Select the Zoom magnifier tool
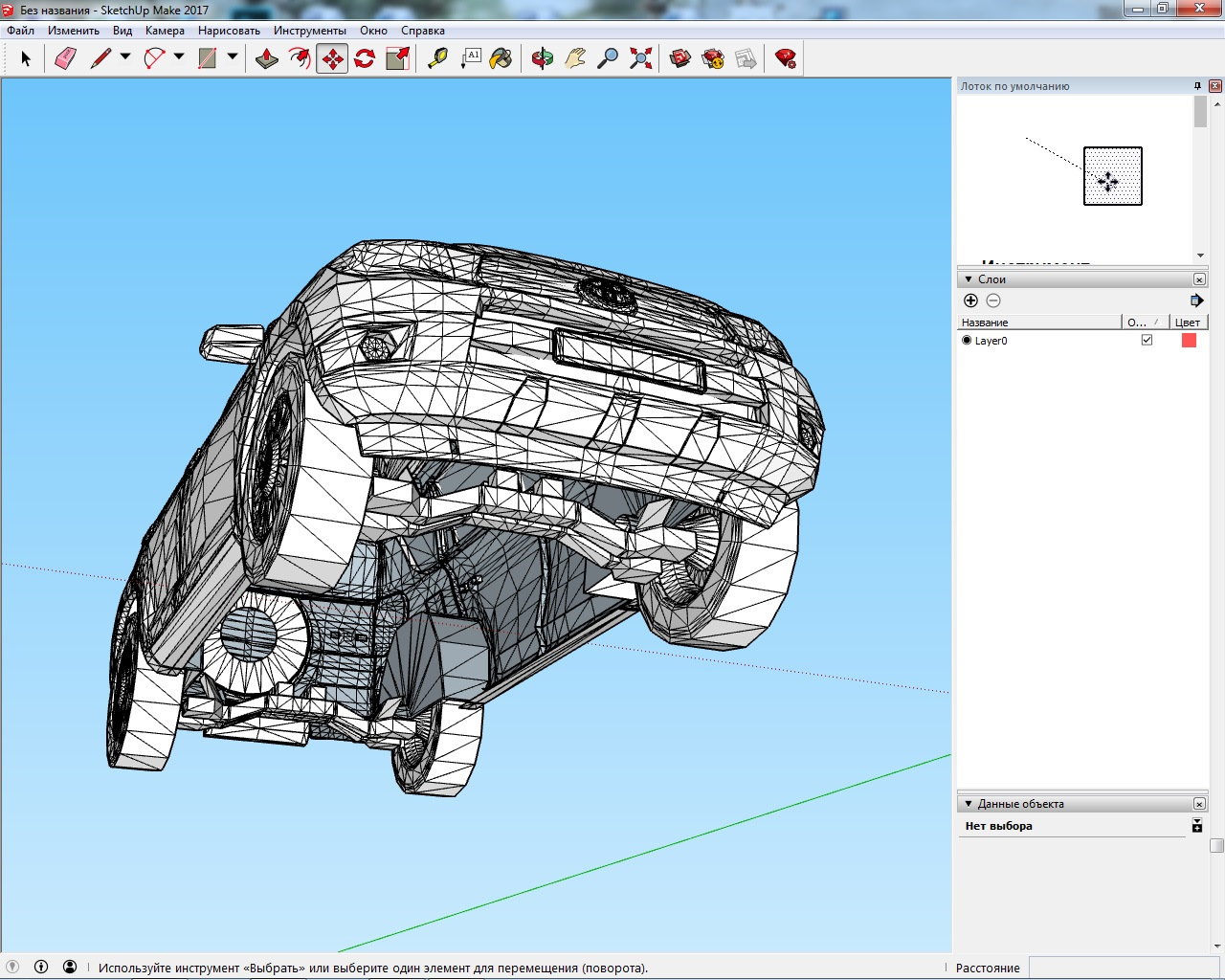 608,59
